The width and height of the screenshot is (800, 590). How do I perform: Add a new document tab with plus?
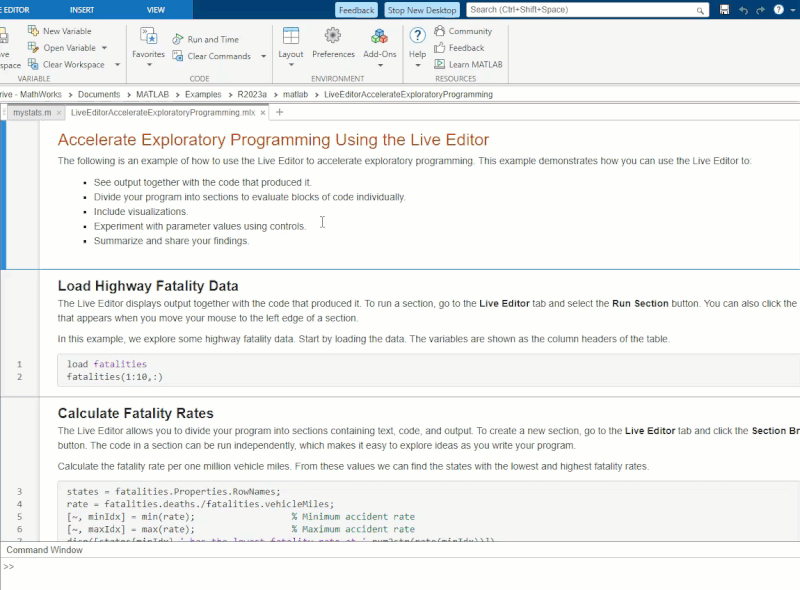pos(279,113)
